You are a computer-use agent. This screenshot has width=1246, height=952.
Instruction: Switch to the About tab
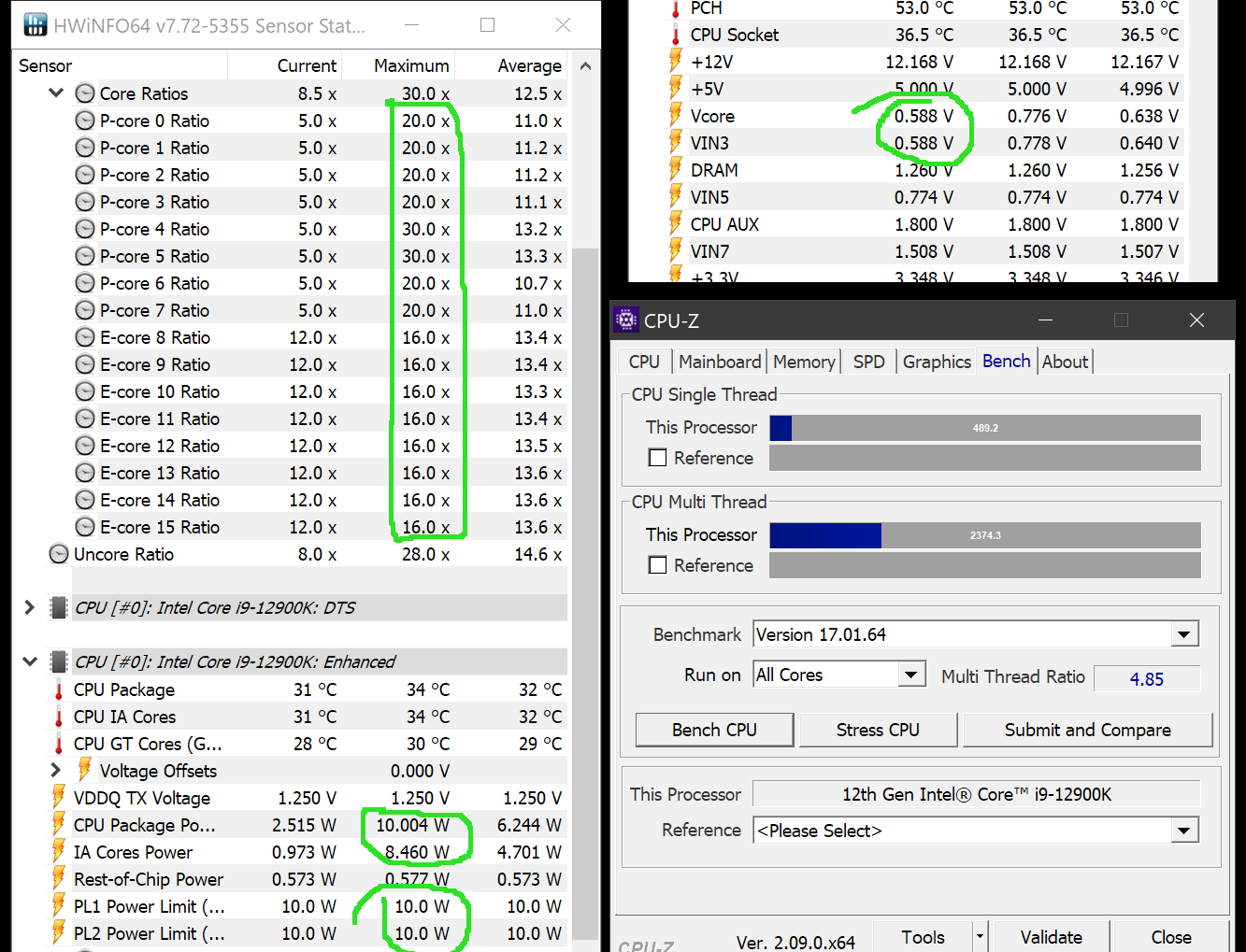click(1066, 362)
